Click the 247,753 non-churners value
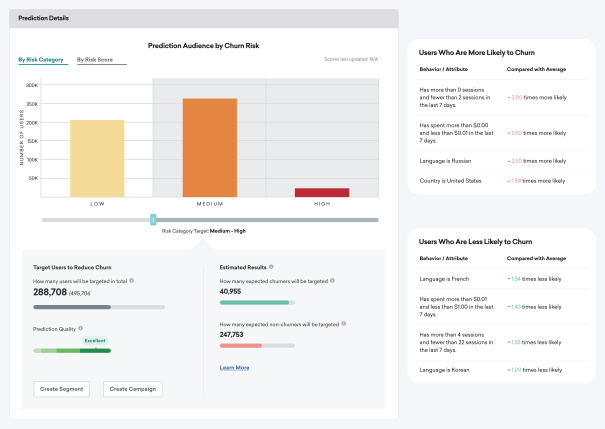 (232, 334)
